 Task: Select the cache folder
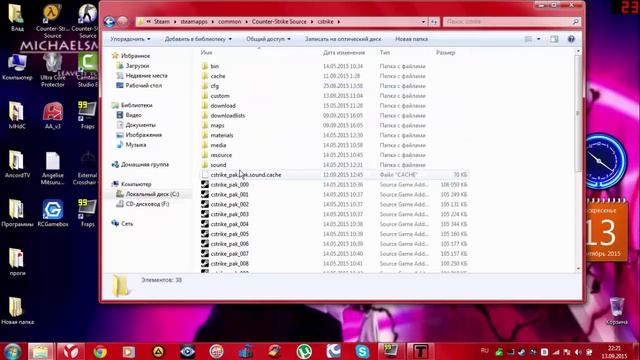point(218,76)
